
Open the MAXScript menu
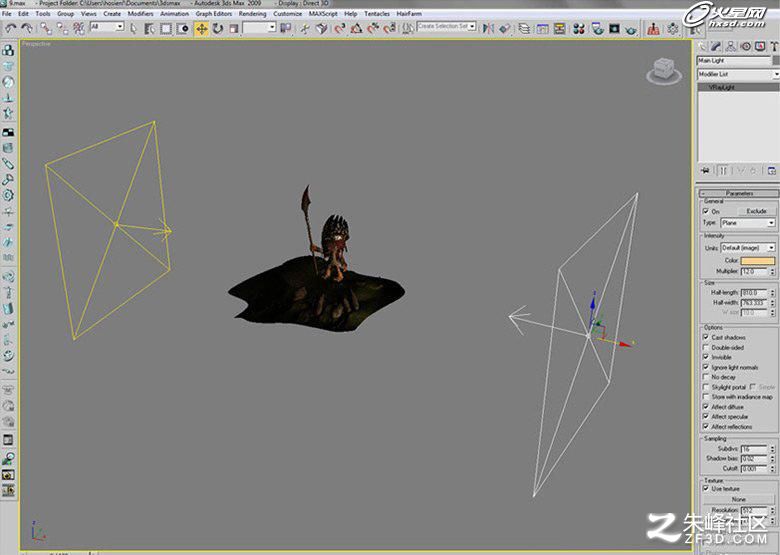pos(323,14)
